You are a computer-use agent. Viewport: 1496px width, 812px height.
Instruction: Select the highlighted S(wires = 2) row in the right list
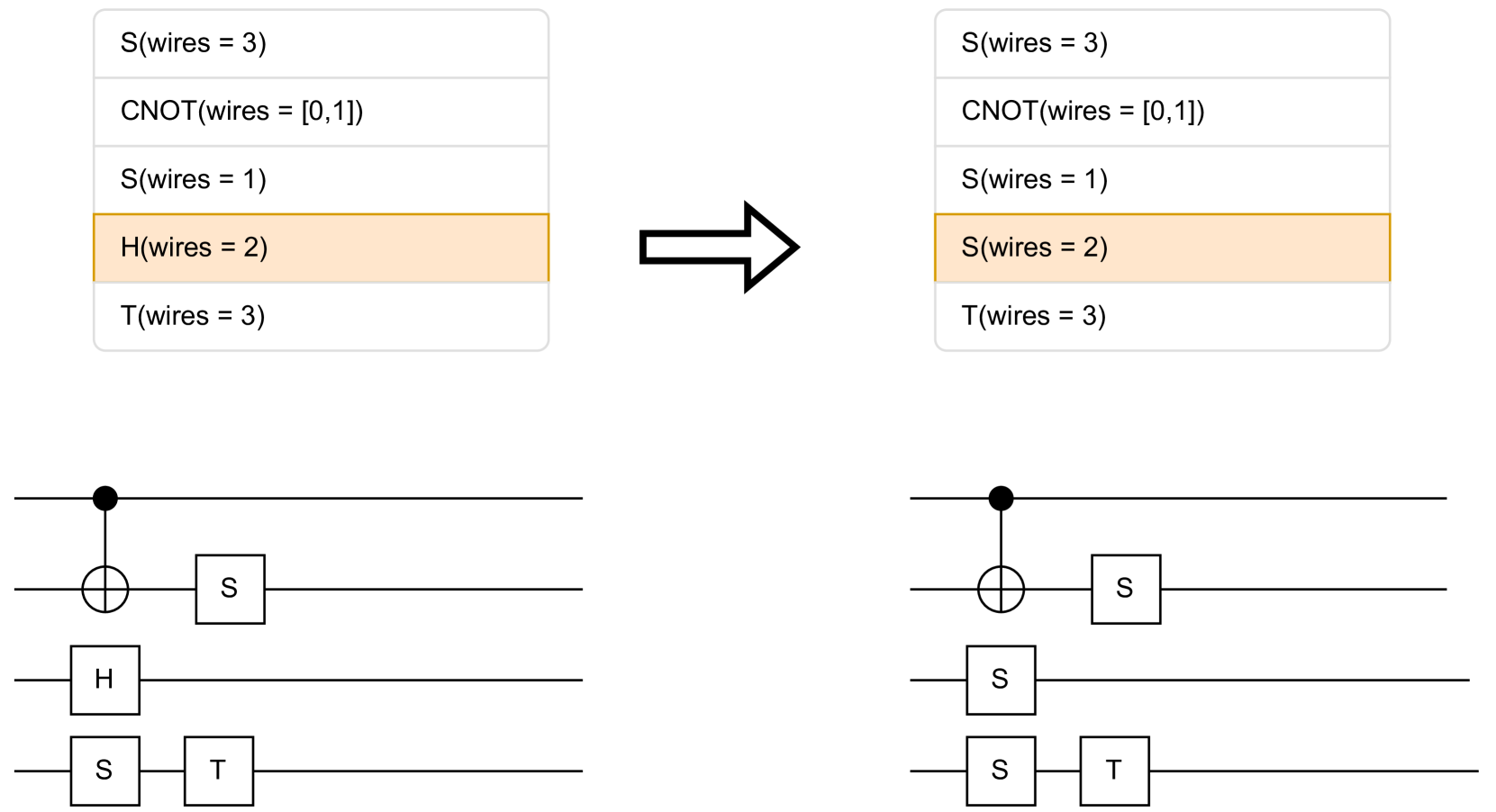coord(1162,248)
